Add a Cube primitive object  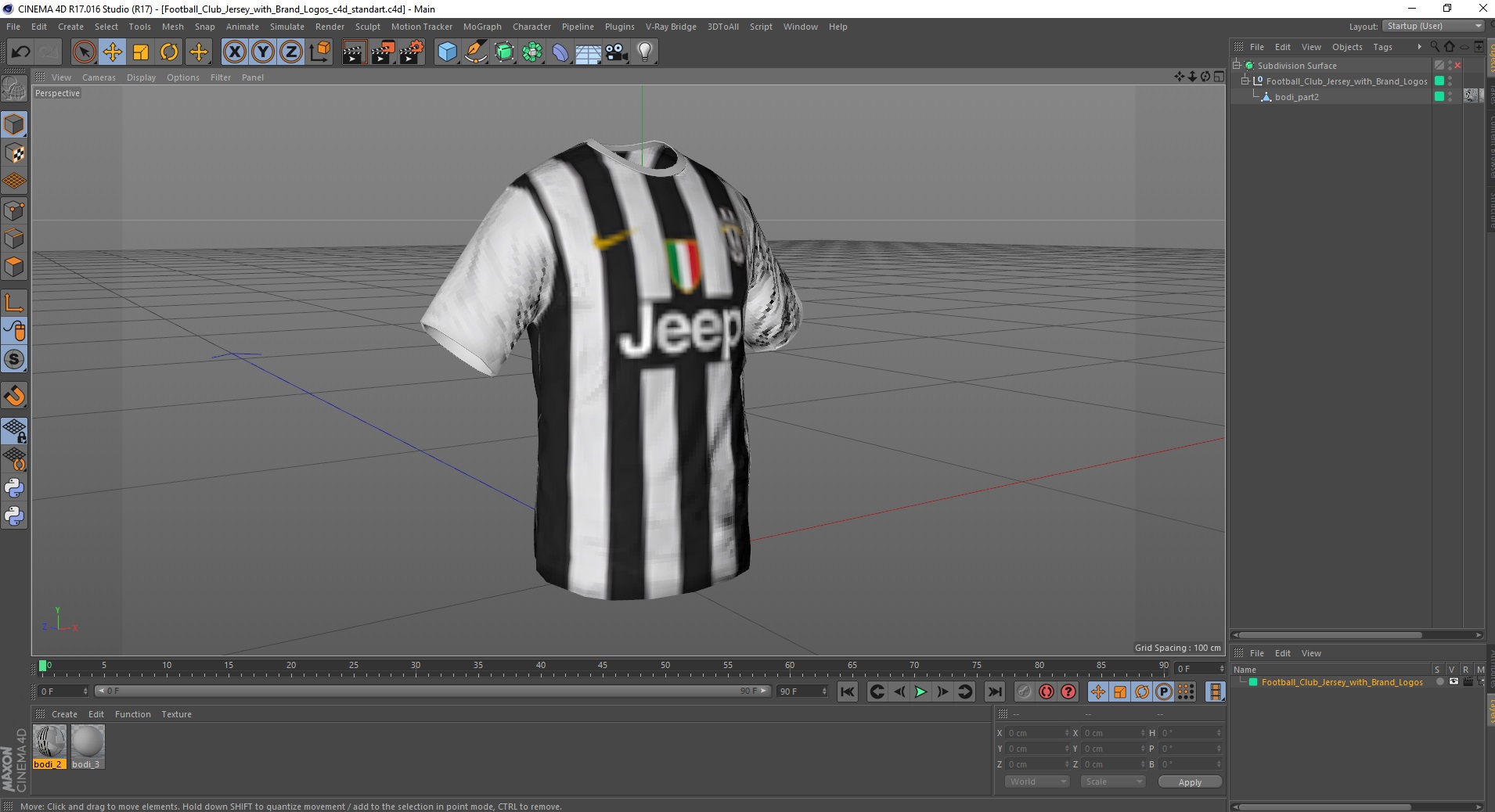(x=447, y=52)
